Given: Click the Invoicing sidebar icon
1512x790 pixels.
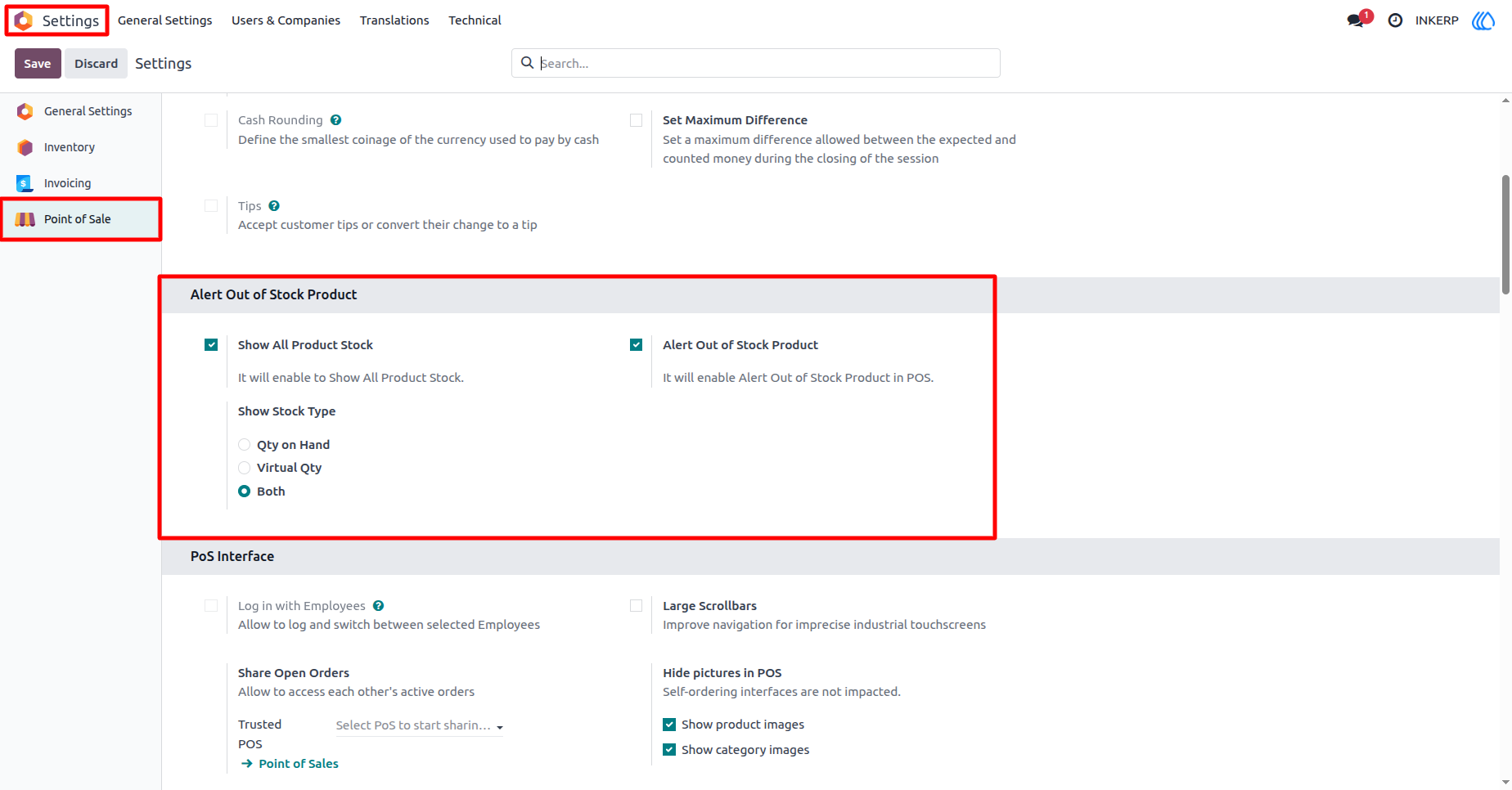Looking at the screenshot, I should click(x=25, y=183).
